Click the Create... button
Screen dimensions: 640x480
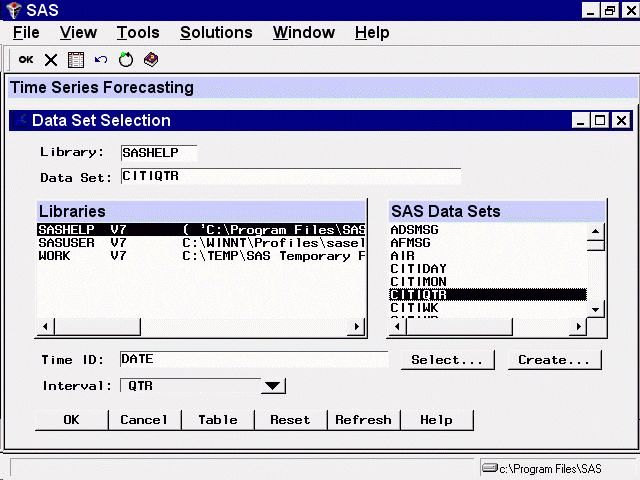(554, 360)
